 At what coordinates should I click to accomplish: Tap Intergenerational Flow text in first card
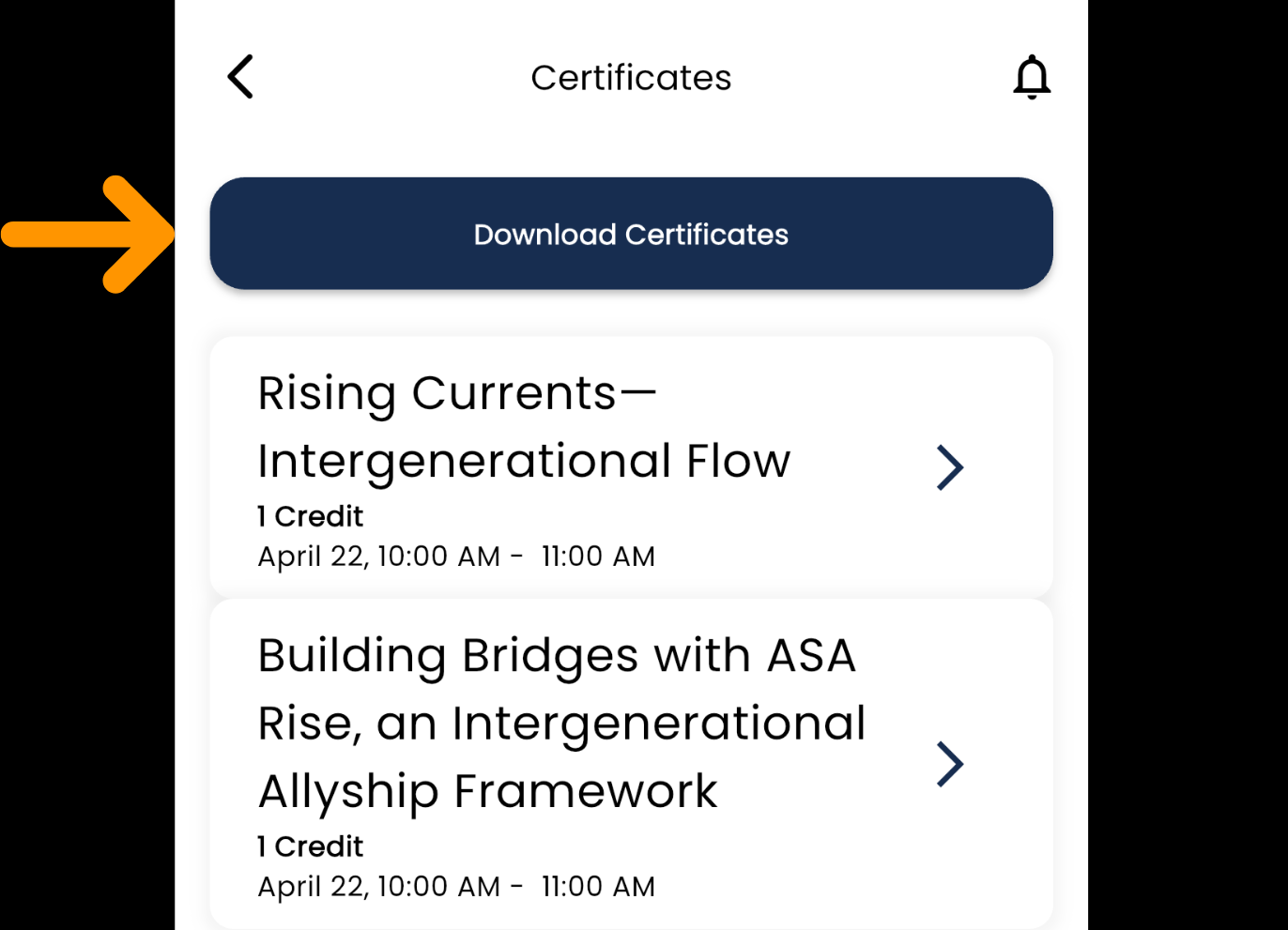click(524, 461)
